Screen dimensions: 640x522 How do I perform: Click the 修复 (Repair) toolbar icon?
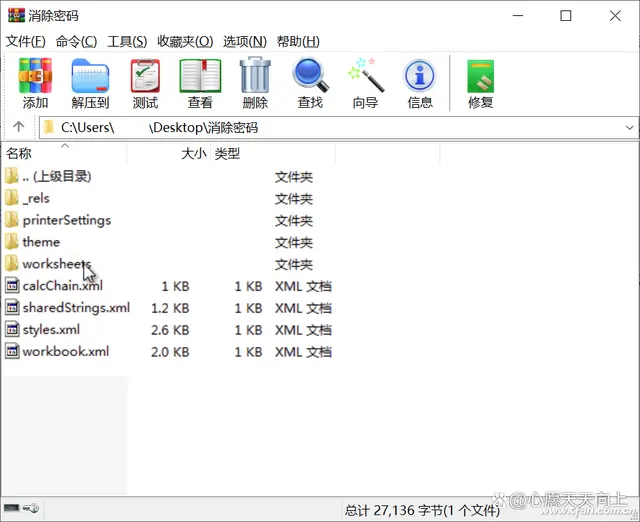[x=480, y=76]
